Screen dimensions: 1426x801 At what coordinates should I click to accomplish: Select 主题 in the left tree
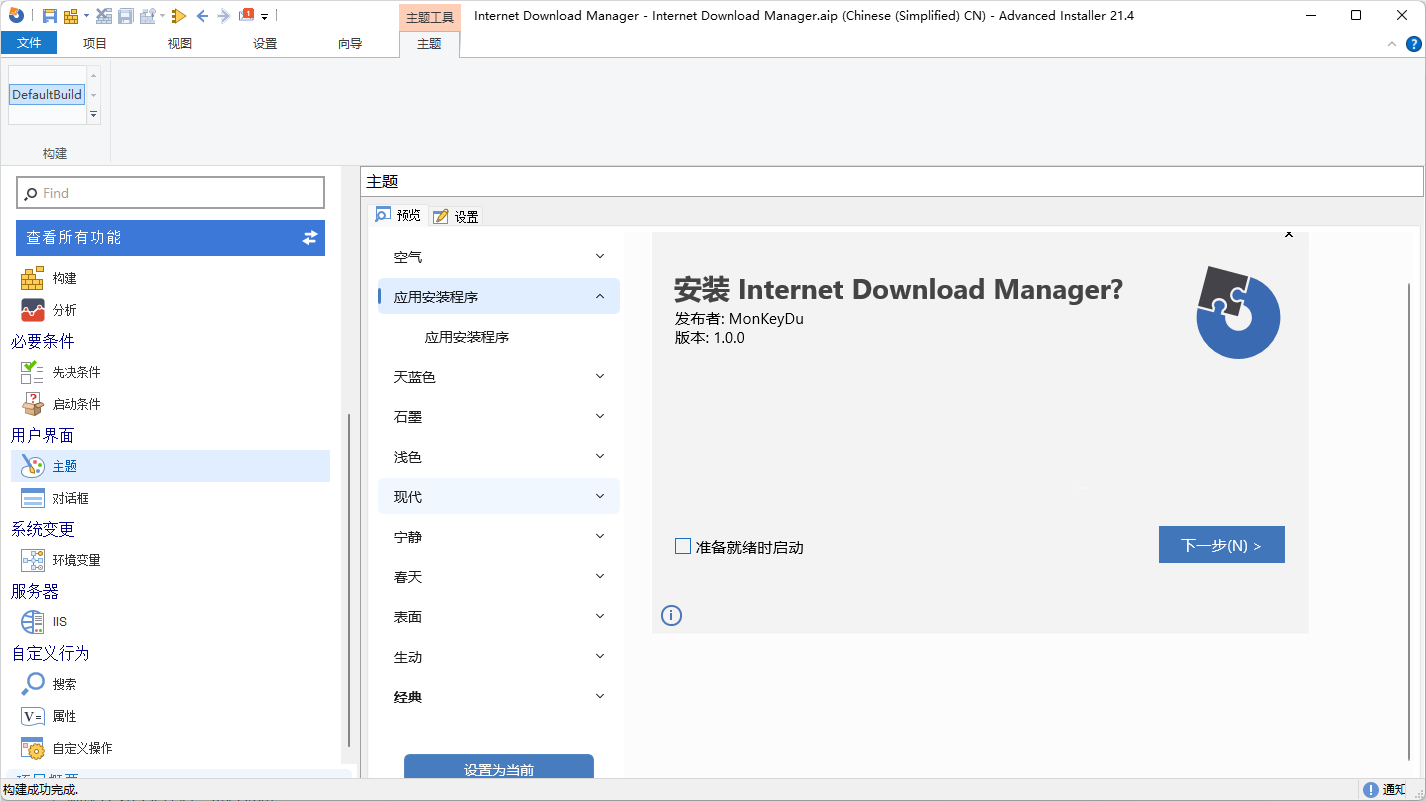170,466
